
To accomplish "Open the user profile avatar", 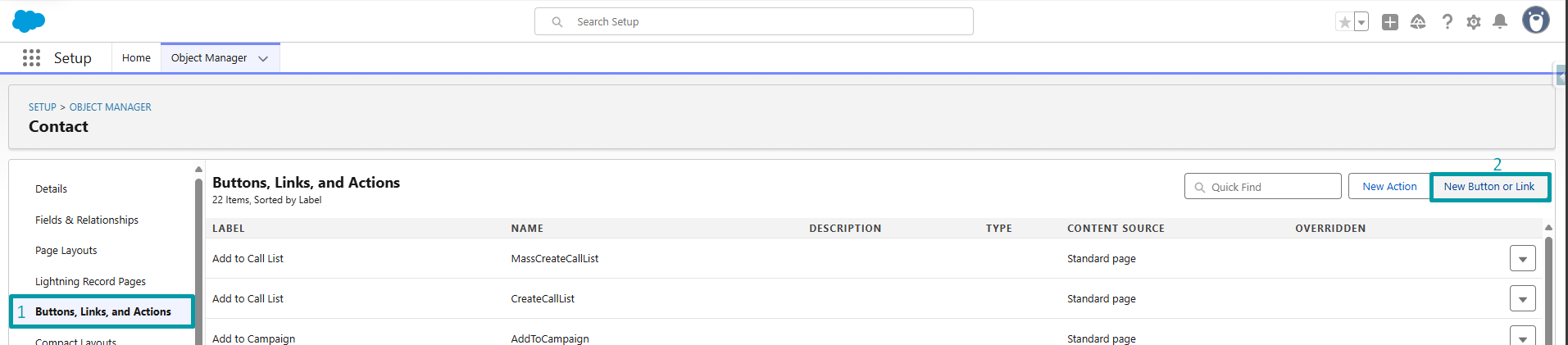I will [x=1536, y=20].
